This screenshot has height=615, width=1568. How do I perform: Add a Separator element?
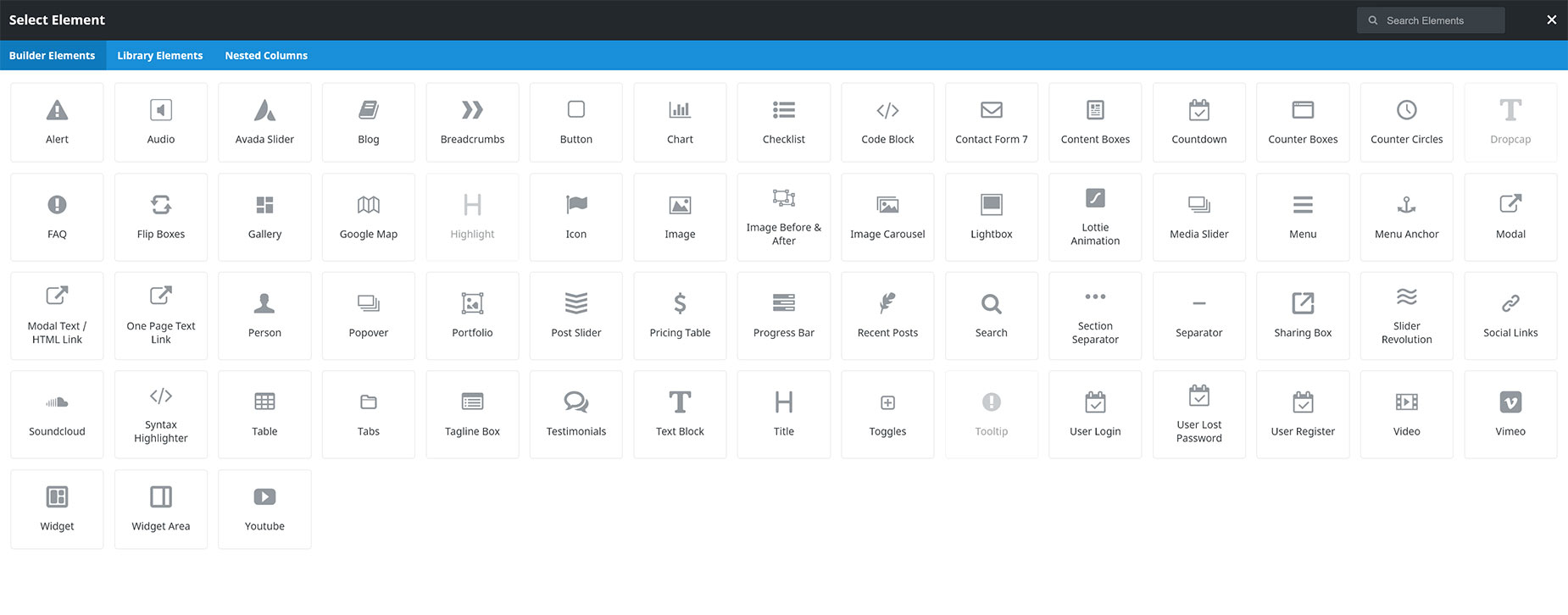click(x=1199, y=316)
